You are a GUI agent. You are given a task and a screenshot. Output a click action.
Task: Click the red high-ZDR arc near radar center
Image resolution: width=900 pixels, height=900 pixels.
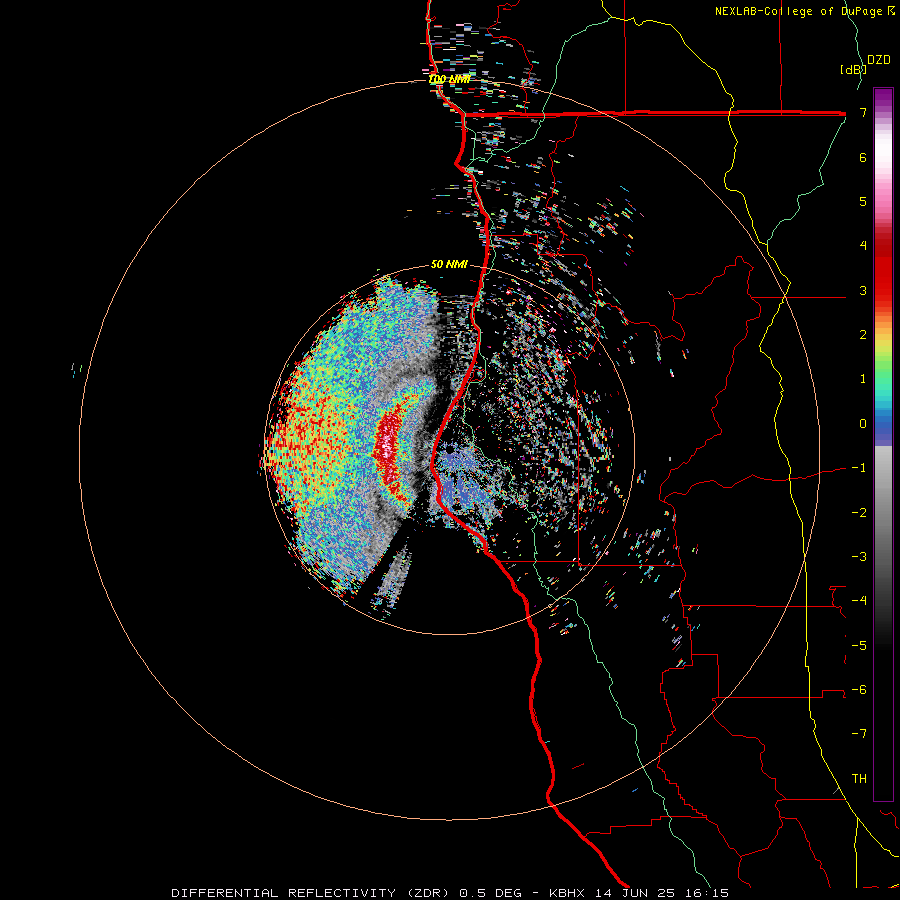click(390, 447)
